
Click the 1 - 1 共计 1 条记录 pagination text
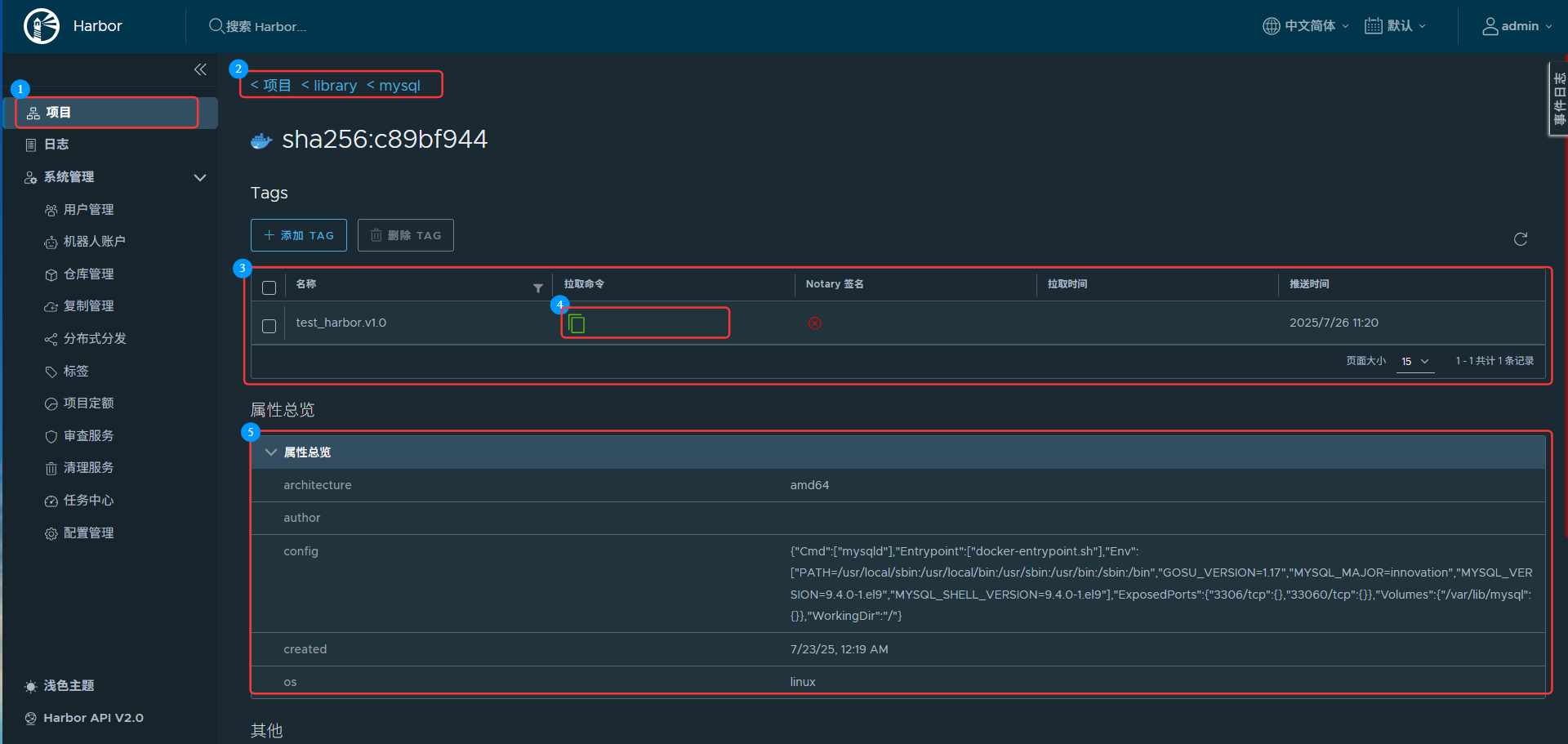click(x=1494, y=361)
